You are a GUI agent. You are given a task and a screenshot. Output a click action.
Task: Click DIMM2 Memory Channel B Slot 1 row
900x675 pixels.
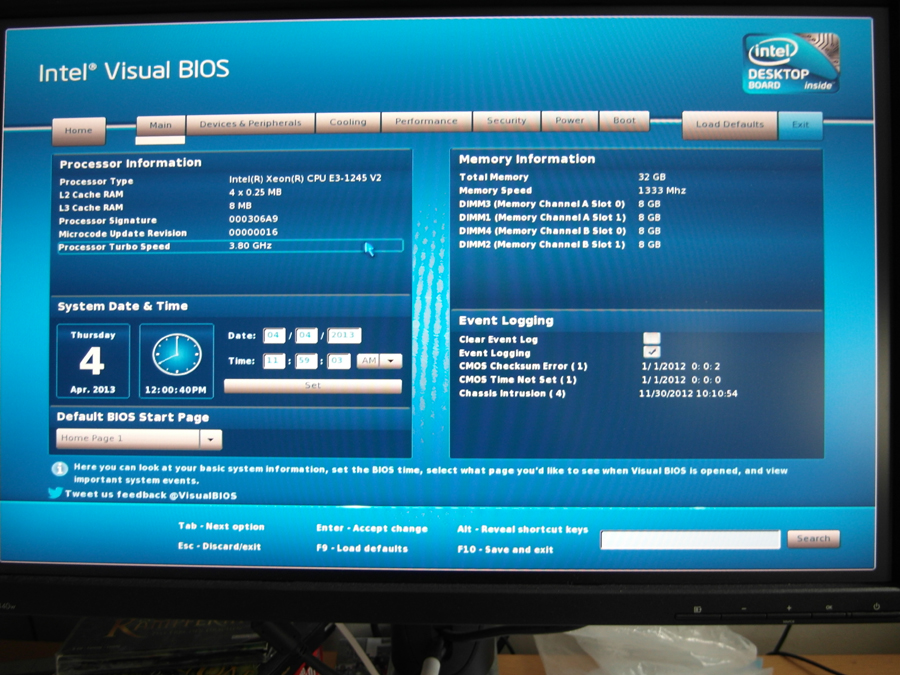pyautogui.click(x=560, y=245)
